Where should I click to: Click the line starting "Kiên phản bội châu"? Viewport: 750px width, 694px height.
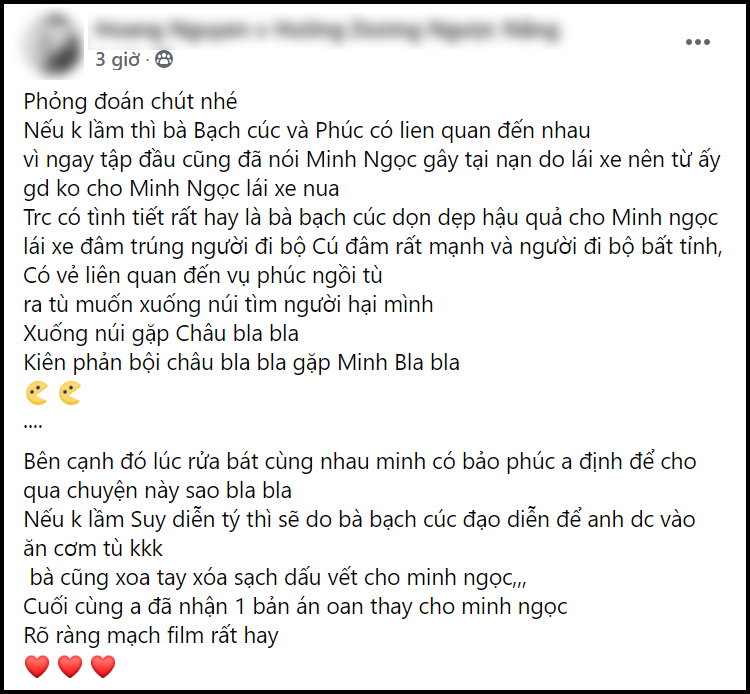241,364
